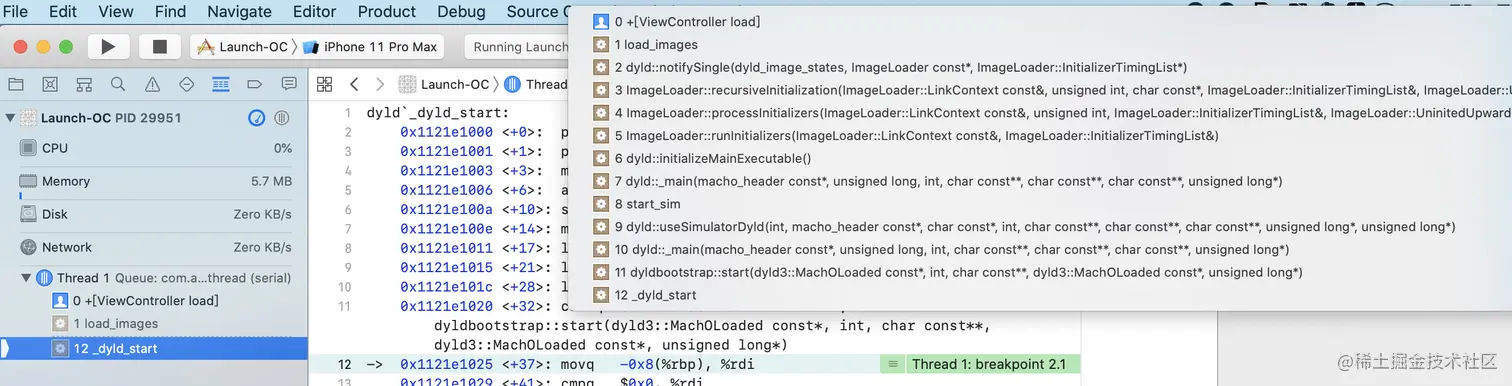Open the Navigate menu
Image resolution: width=1512 pixels, height=386 pixels.
240,12
